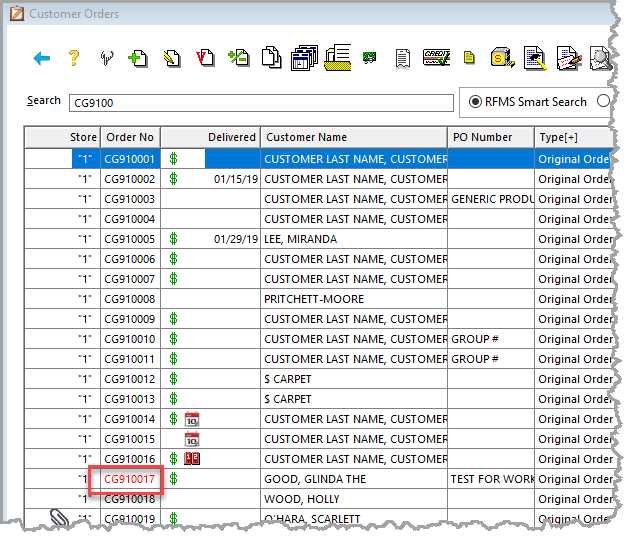Click the small green money icon
629x540 pixels.
pos(369,58)
